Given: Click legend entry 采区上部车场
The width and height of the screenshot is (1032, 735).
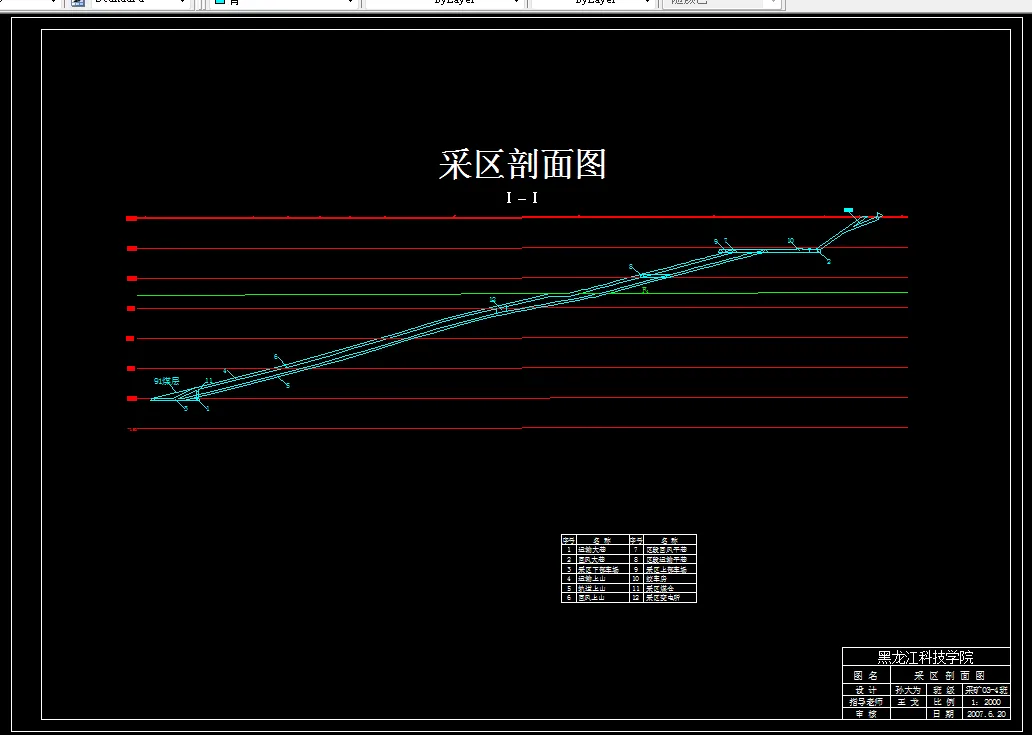Looking at the screenshot, I should coord(666,569).
